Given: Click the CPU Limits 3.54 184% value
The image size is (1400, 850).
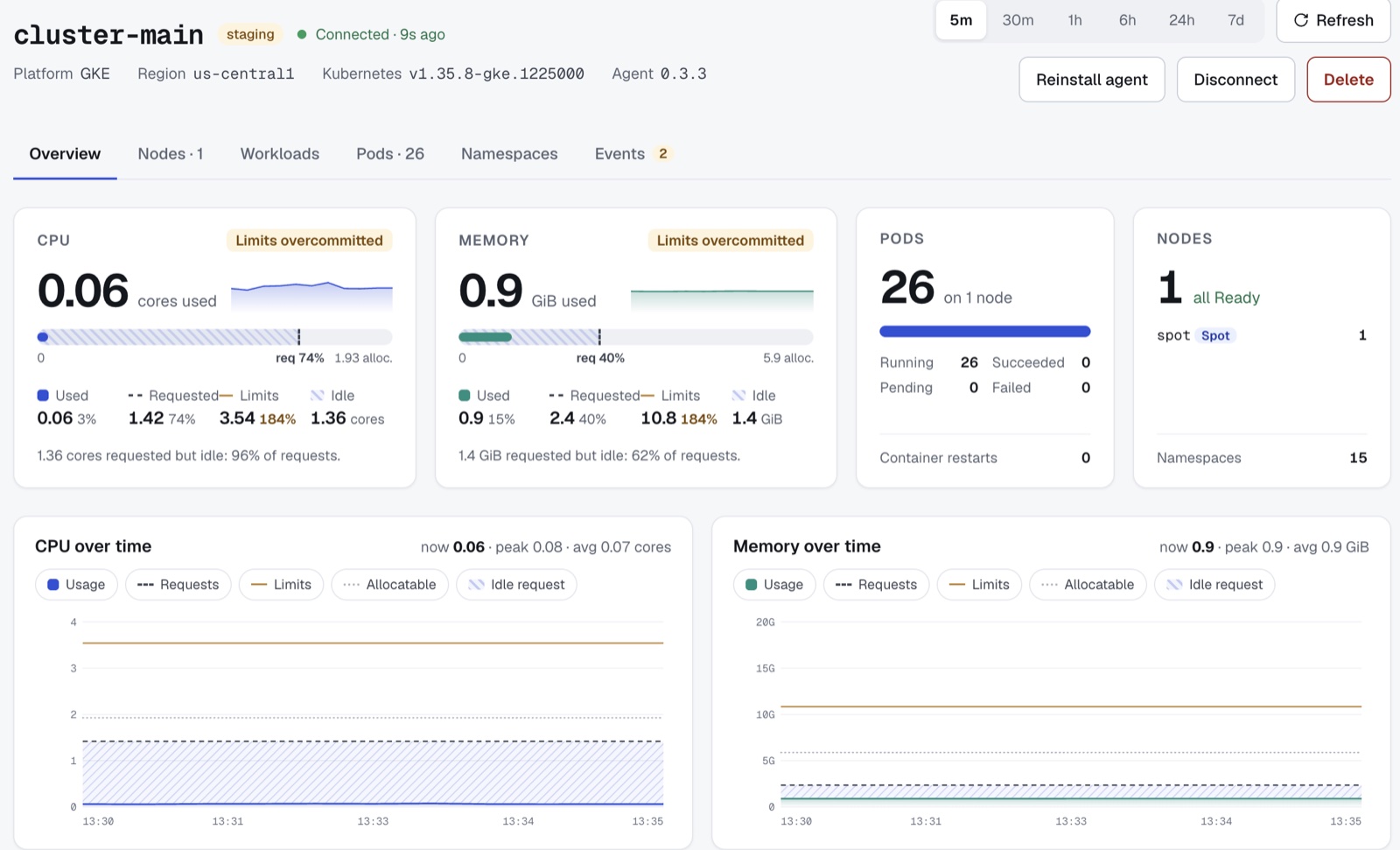Looking at the screenshot, I should pyautogui.click(x=257, y=418).
